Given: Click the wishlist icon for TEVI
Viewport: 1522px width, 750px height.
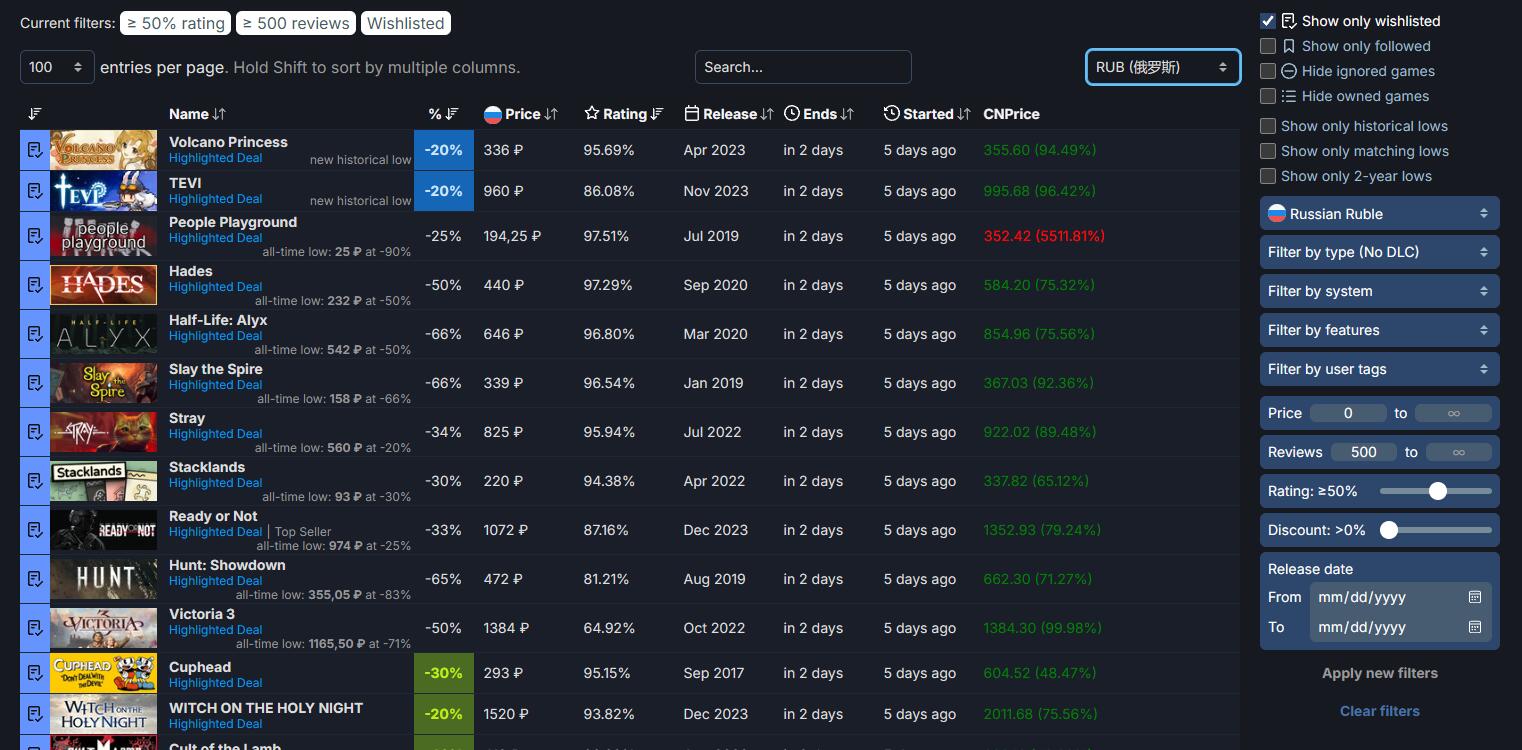Looking at the screenshot, I should coord(35,191).
